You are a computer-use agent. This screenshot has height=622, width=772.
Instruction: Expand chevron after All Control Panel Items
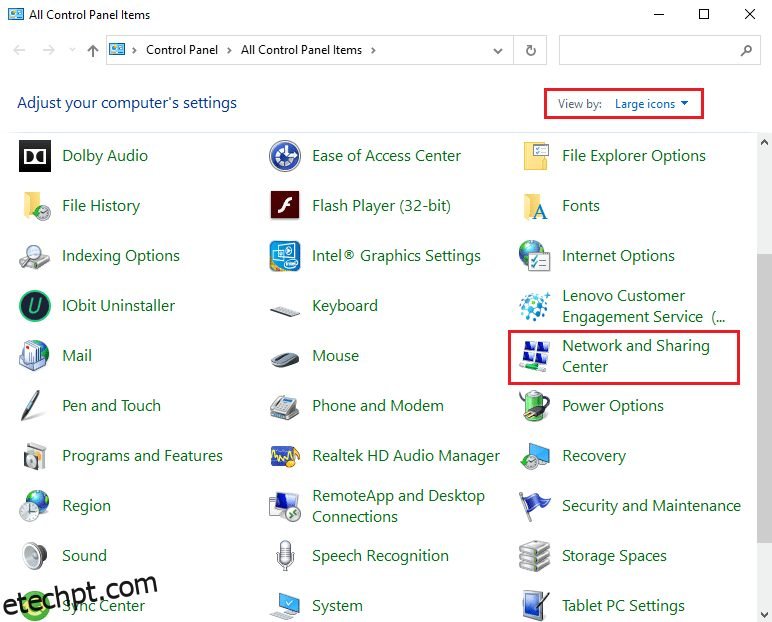point(373,50)
